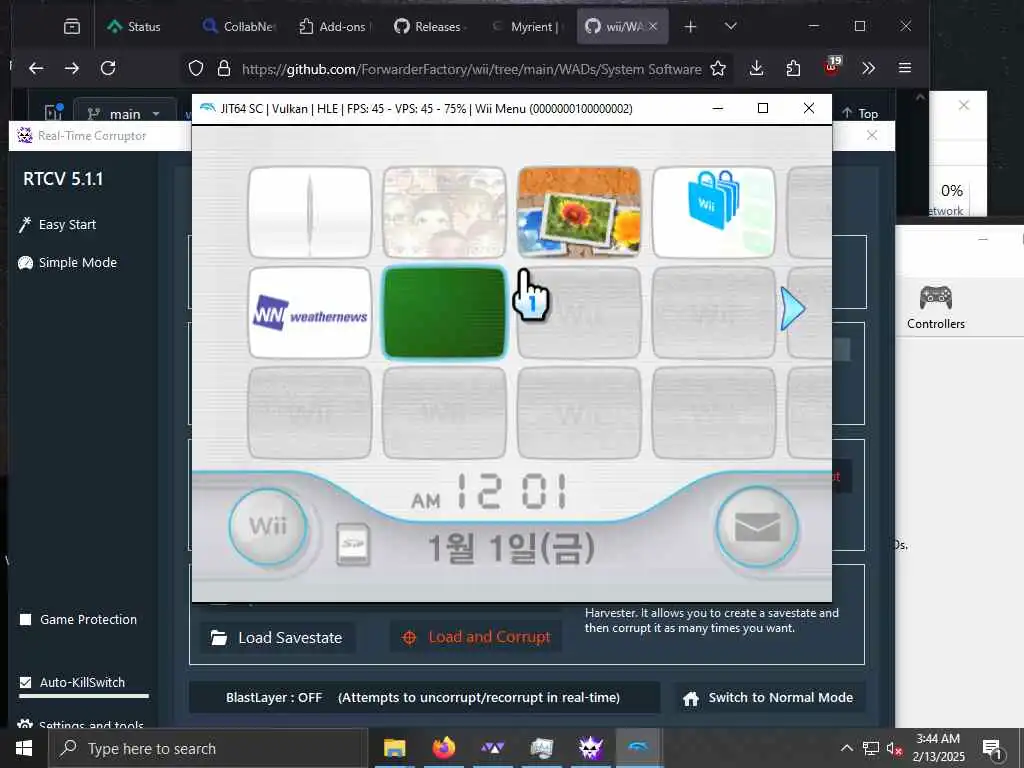
Task: Open Controllers in the Dolphin window
Action: point(935,307)
